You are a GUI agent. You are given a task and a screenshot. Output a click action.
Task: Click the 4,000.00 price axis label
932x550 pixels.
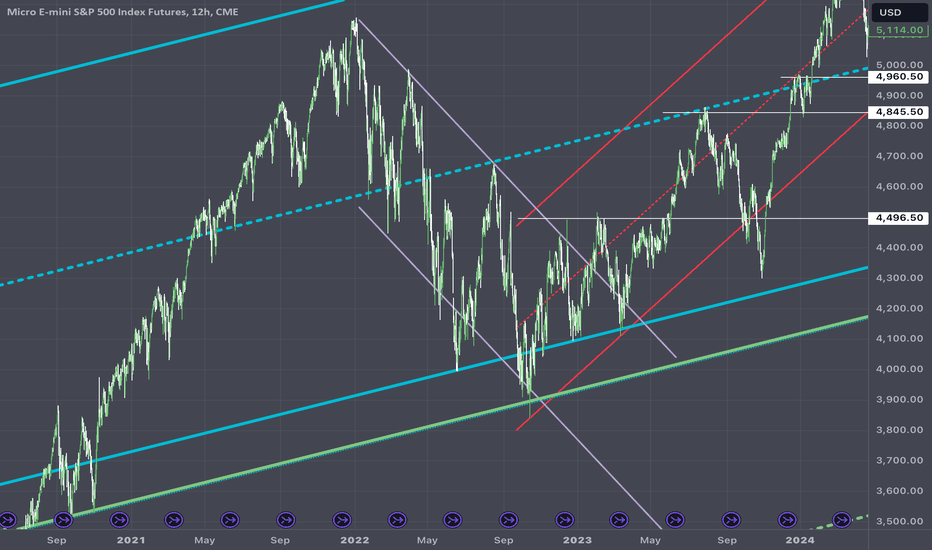pos(899,369)
